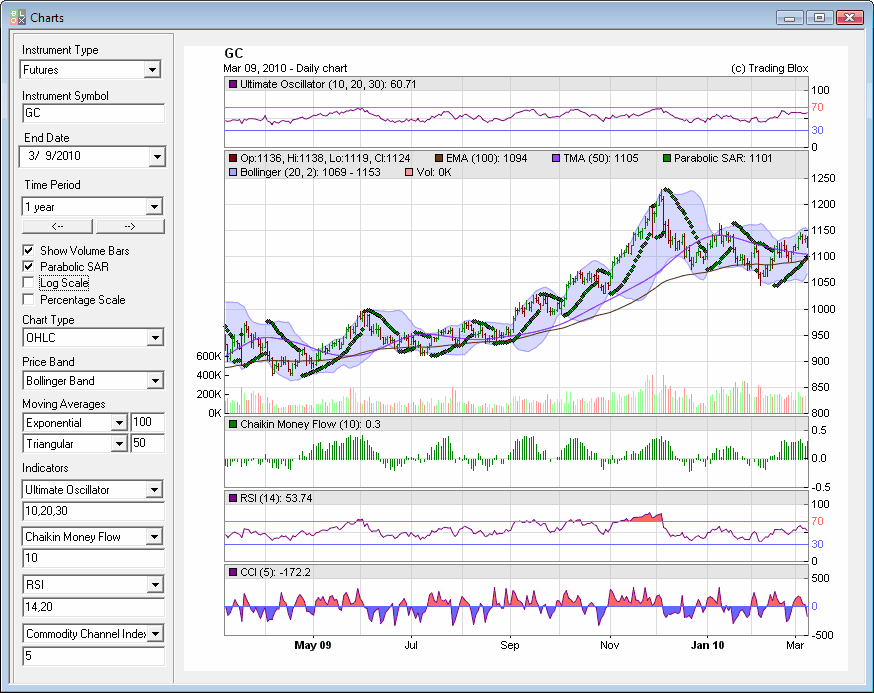Screen dimensions: 874x693
Task: Click the CCI period field showing 5
Action: [93, 656]
